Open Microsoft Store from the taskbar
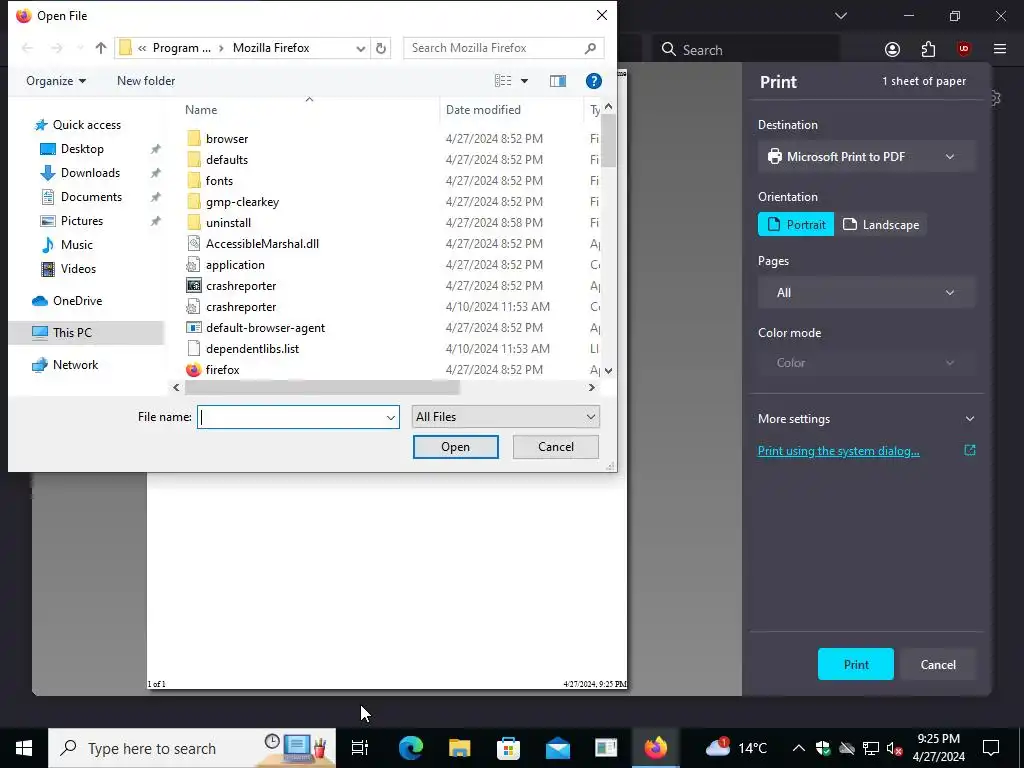The height and width of the screenshot is (768, 1024). click(508, 748)
